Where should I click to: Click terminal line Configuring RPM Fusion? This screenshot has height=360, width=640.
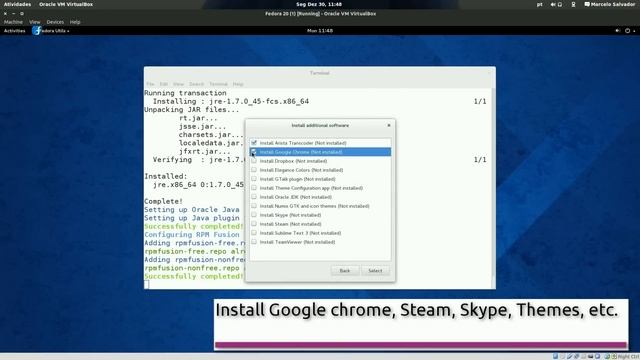click(192, 235)
